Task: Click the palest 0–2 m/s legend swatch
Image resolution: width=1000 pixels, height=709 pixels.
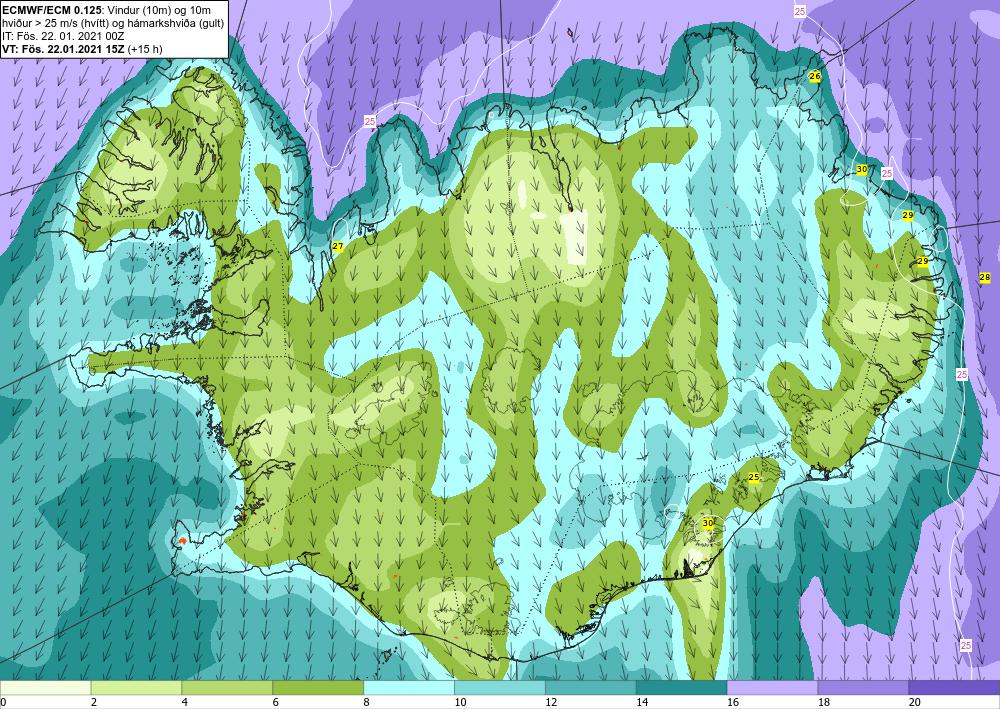Action: pos(45,688)
